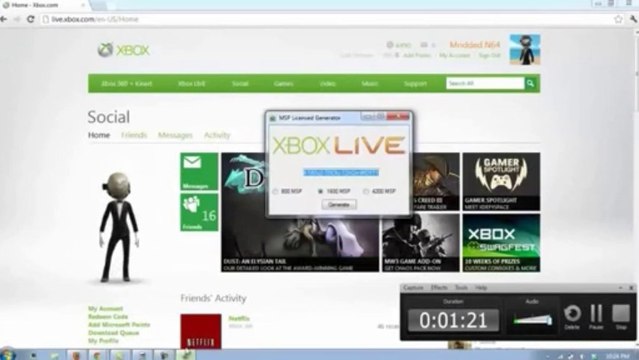
Task: Select the 1600 MSP radio button
Action: pyautogui.click(x=320, y=191)
